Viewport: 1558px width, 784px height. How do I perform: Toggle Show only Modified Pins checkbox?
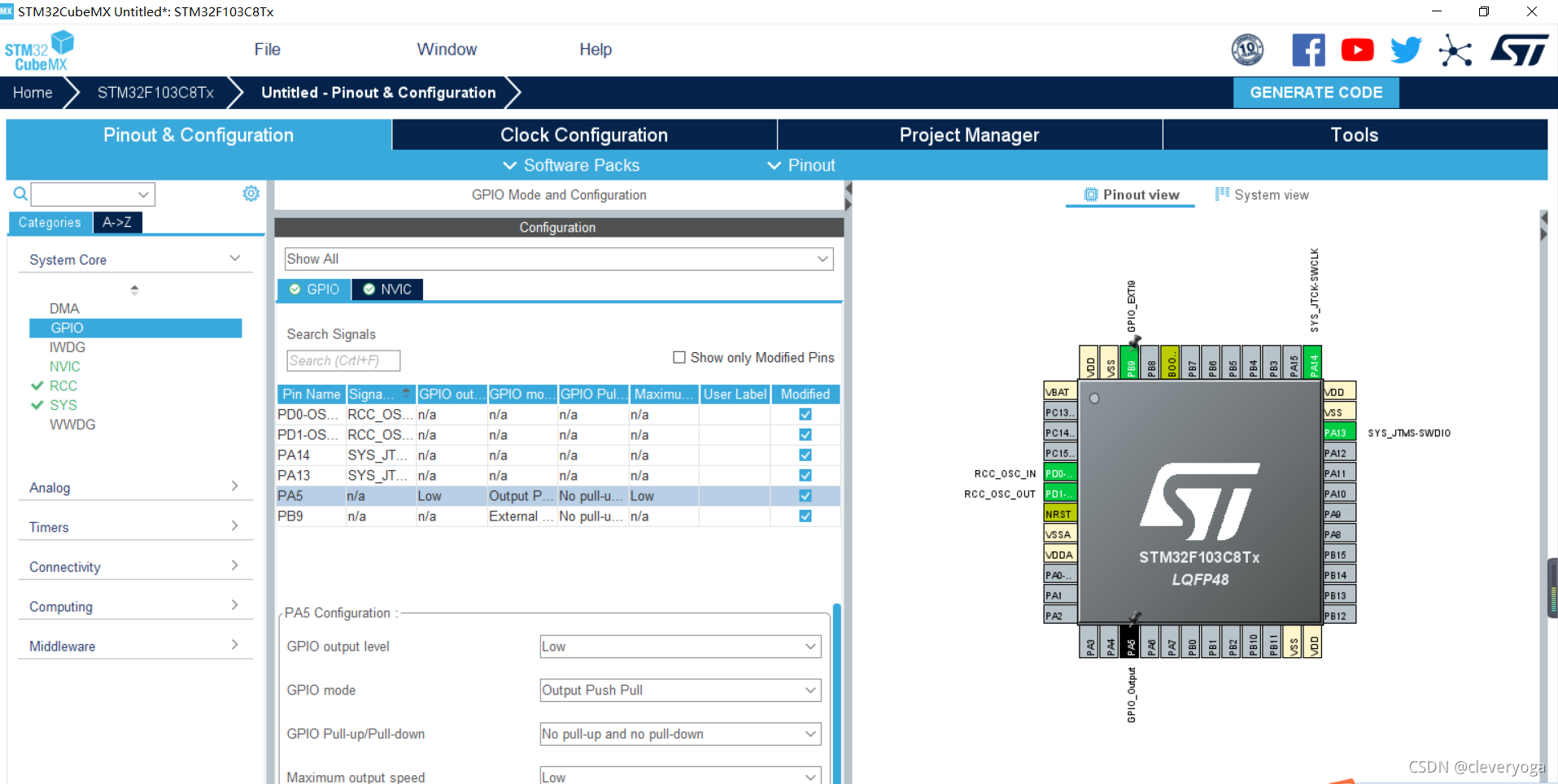tap(679, 357)
